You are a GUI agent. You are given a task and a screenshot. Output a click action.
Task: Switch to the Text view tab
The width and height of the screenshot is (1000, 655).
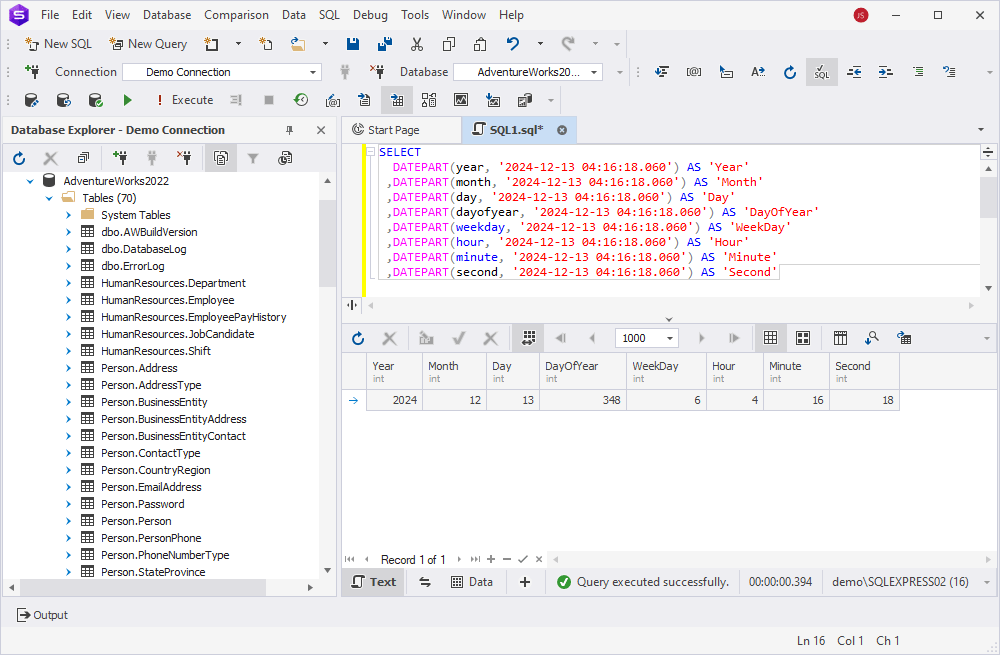click(374, 582)
